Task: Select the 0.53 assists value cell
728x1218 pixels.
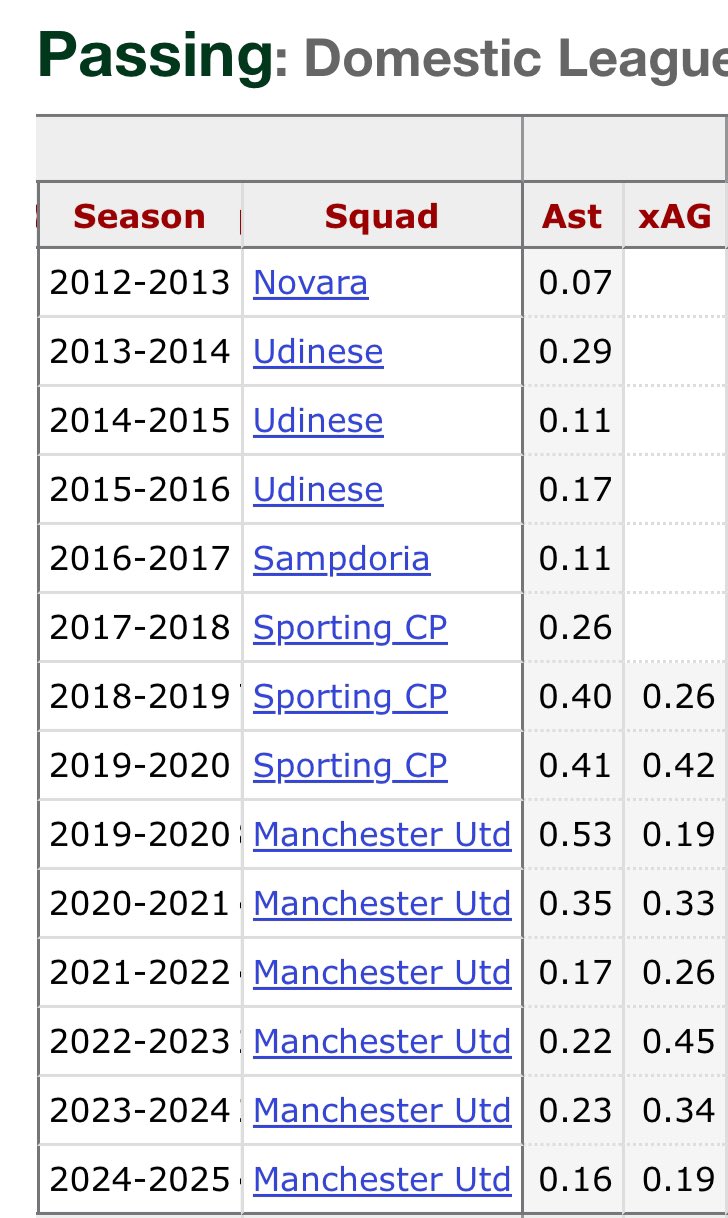Action: [x=574, y=835]
